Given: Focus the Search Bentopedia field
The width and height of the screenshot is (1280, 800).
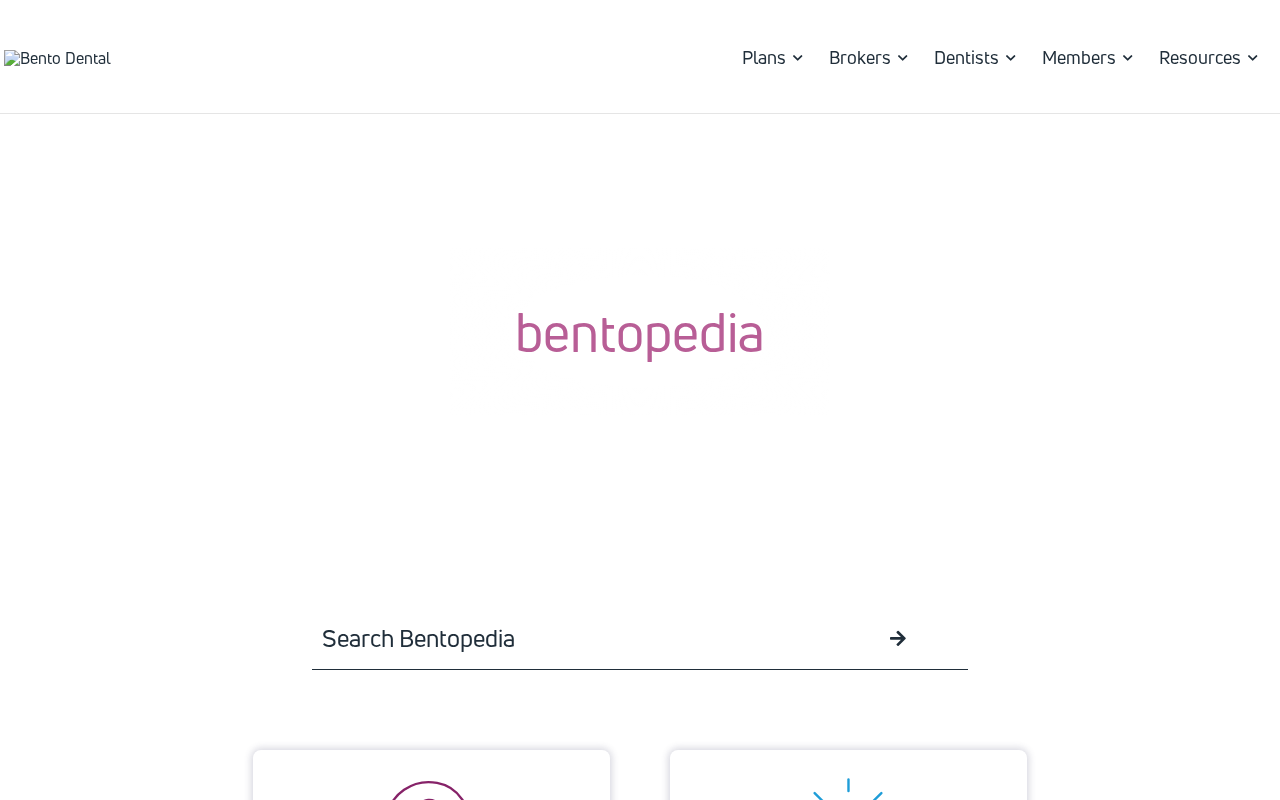Looking at the screenshot, I should pyautogui.click(x=595, y=638).
